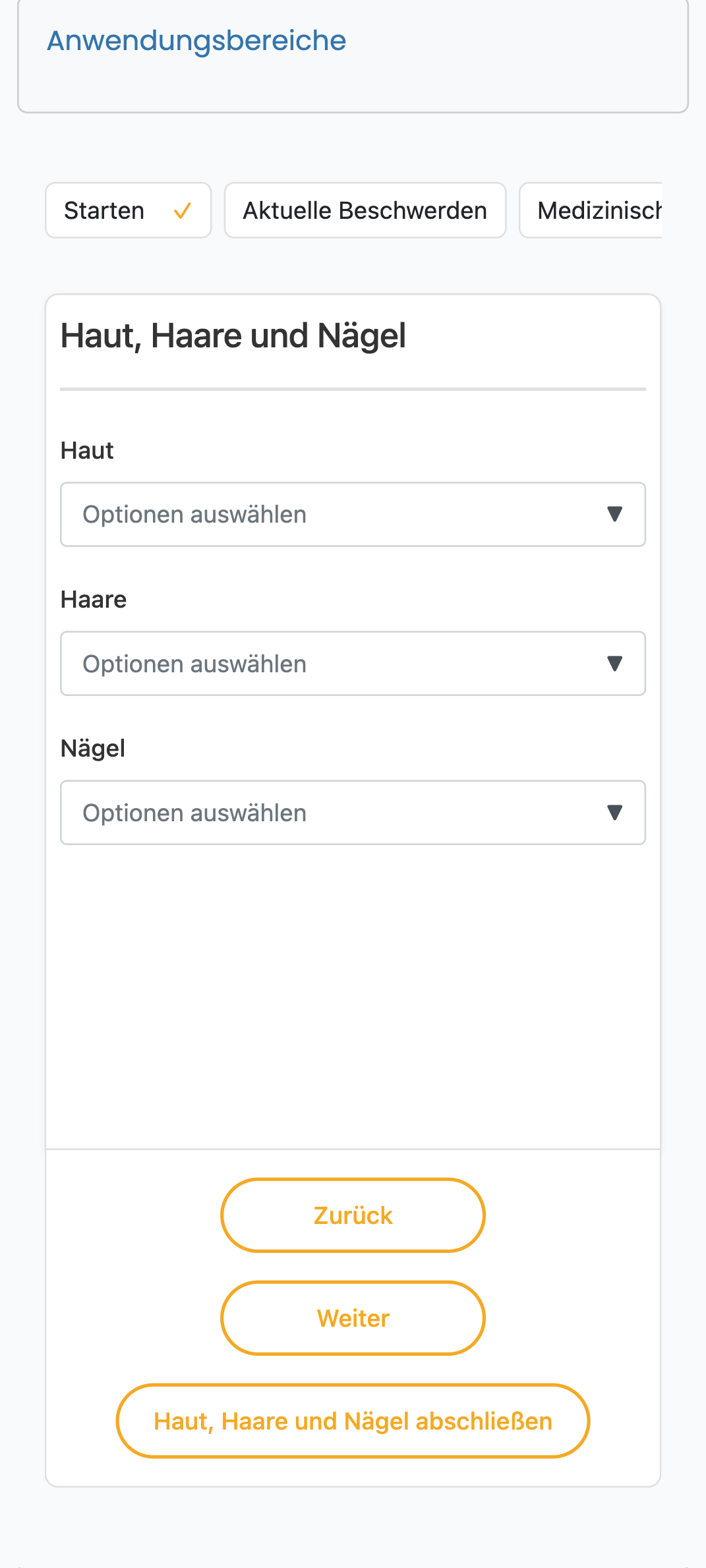The width and height of the screenshot is (706, 1568).
Task: Open the Haare options select field
Action: (x=353, y=664)
